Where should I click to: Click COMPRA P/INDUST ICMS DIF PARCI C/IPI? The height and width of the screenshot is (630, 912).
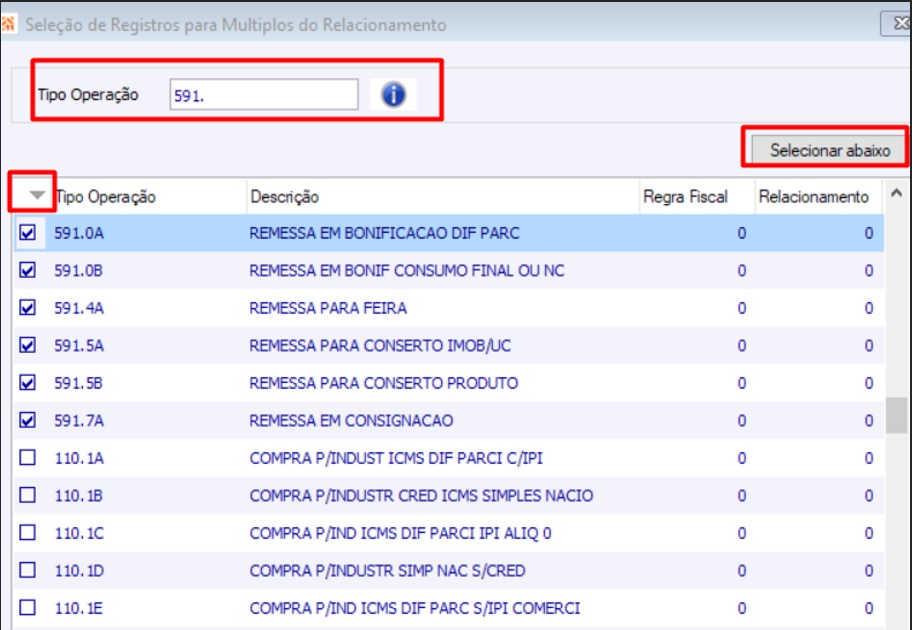[396, 458]
